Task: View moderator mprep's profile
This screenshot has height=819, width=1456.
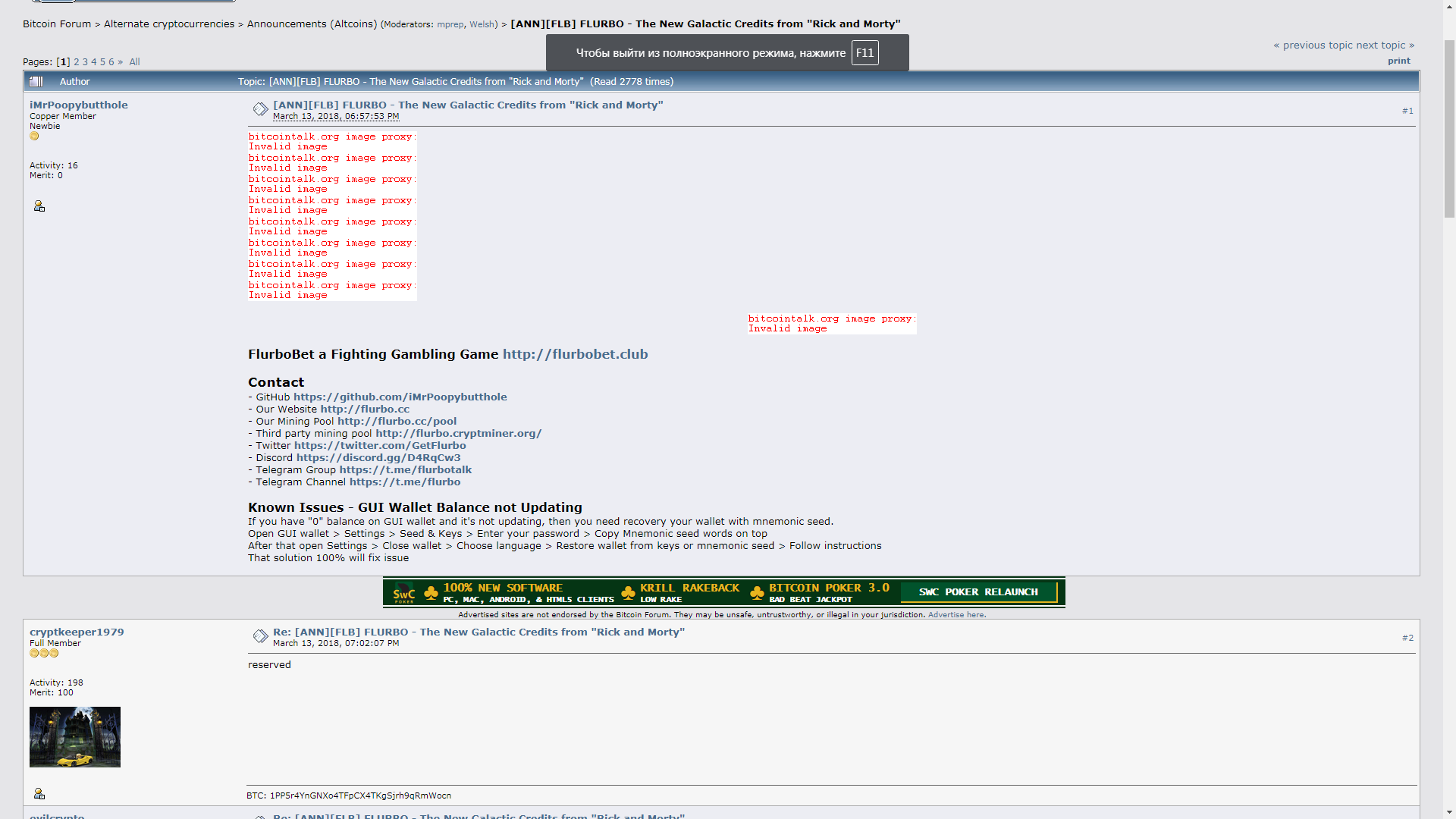Action: point(450,24)
